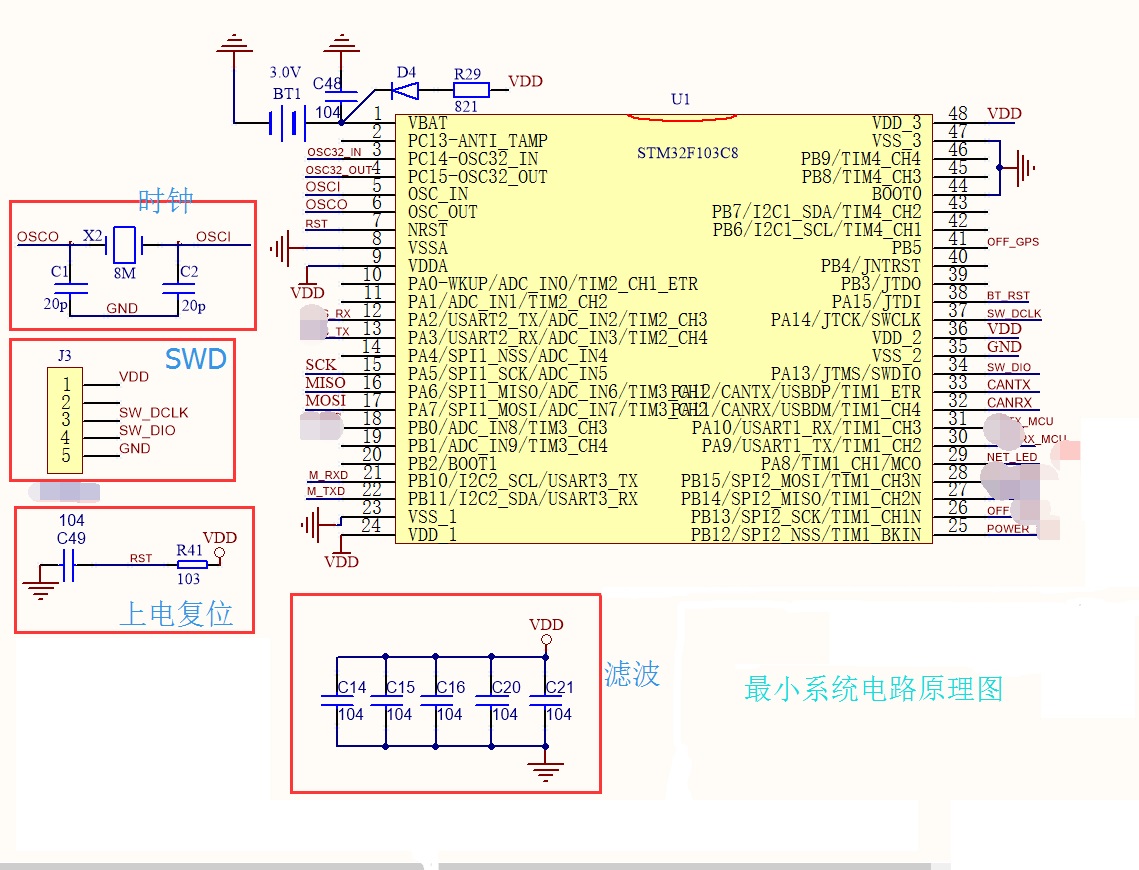Click the 上电复位 section title
1139x870 pixels.
176,614
